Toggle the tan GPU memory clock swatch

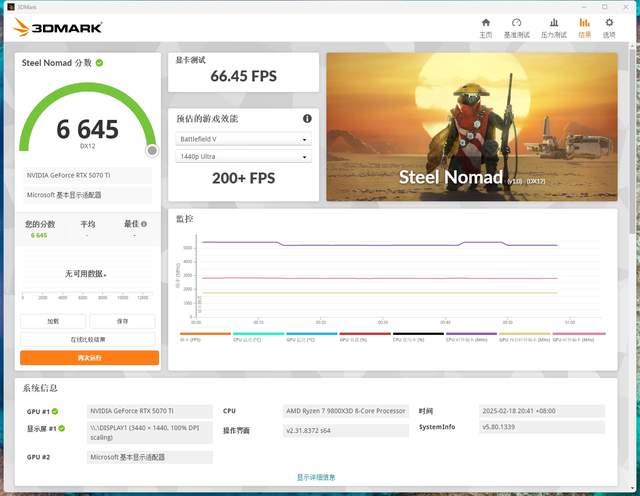point(524,334)
